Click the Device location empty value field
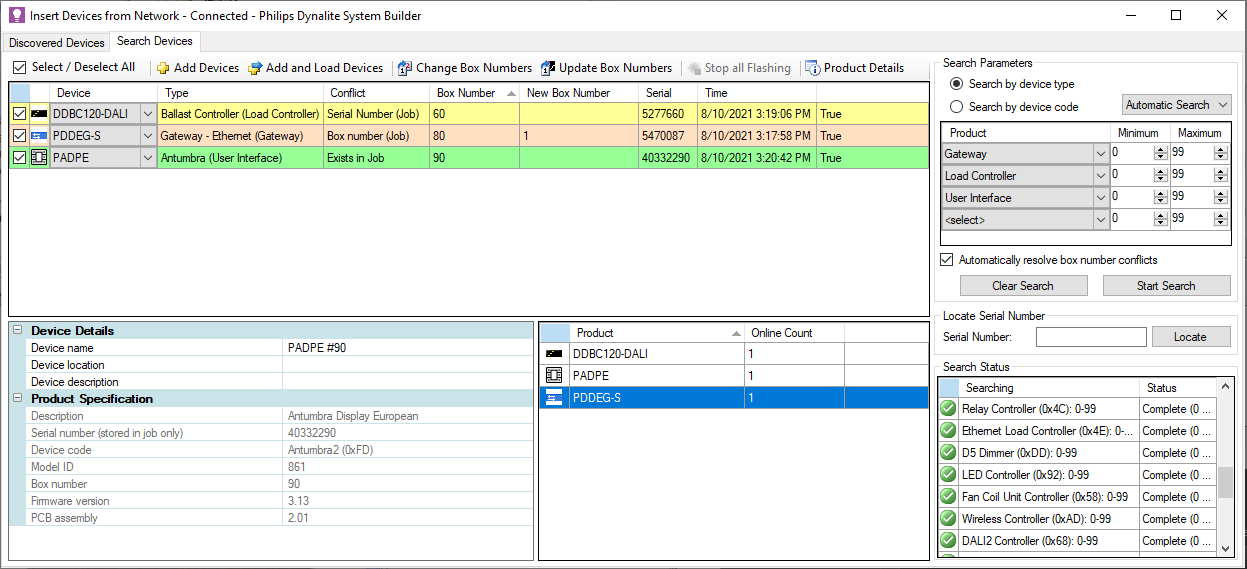The image size is (1247, 569). click(x=408, y=365)
